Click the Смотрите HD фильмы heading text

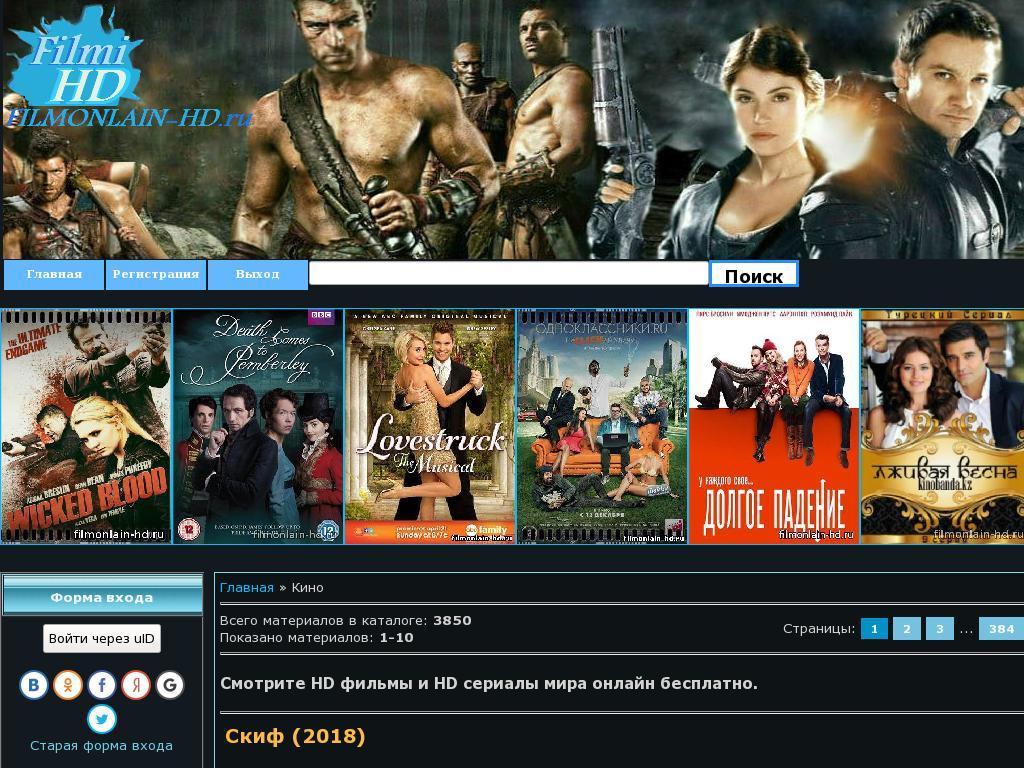[x=488, y=684]
